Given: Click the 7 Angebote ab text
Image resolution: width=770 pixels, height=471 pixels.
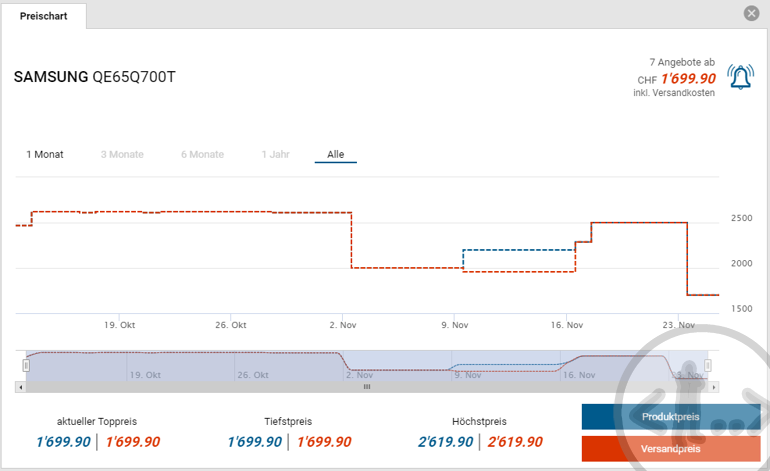Looking at the screenshot, I should click(x=682, y=61).
